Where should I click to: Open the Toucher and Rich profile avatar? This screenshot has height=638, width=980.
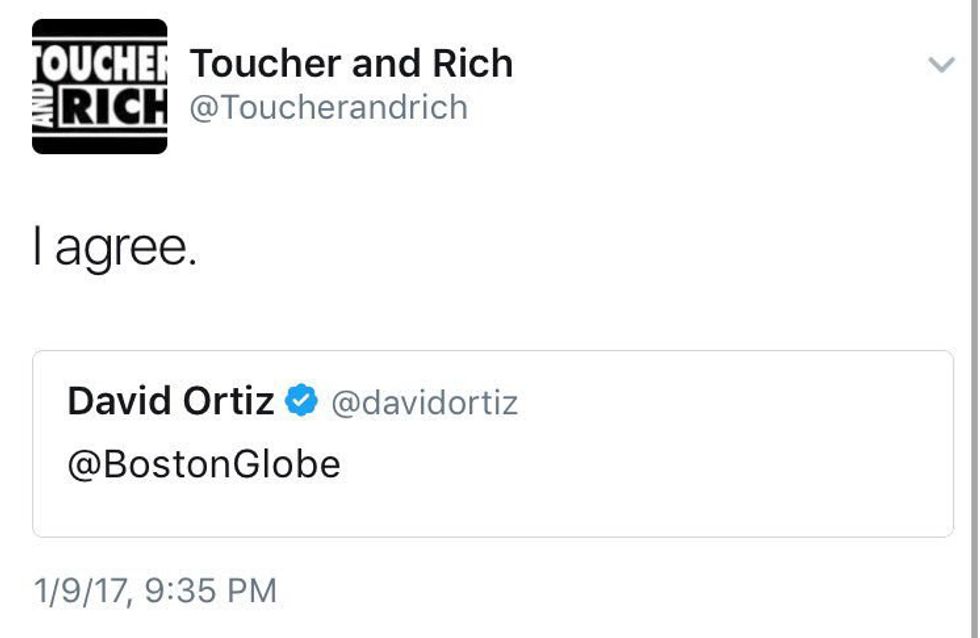point(100,87)
